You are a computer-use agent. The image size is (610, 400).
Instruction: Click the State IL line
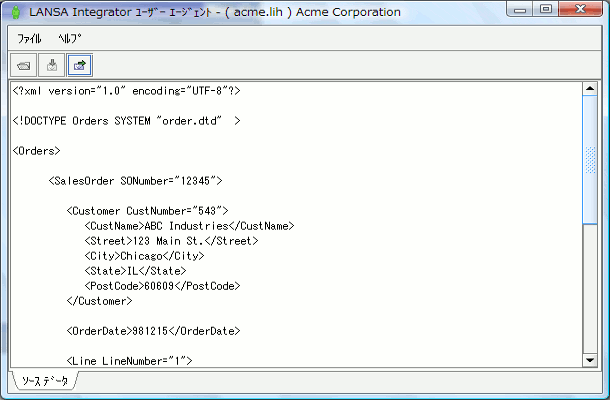point(135,271)
